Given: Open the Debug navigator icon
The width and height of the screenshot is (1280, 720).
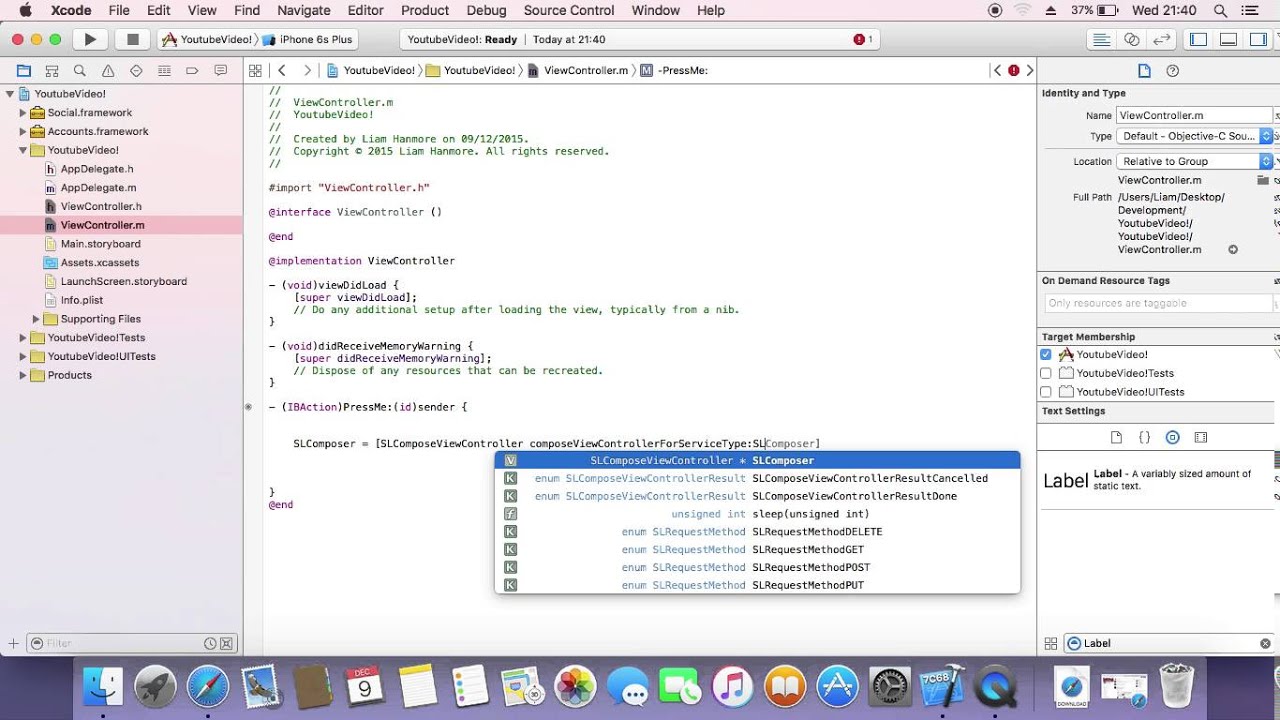Looking at the screenshot, I should [164, 71].
